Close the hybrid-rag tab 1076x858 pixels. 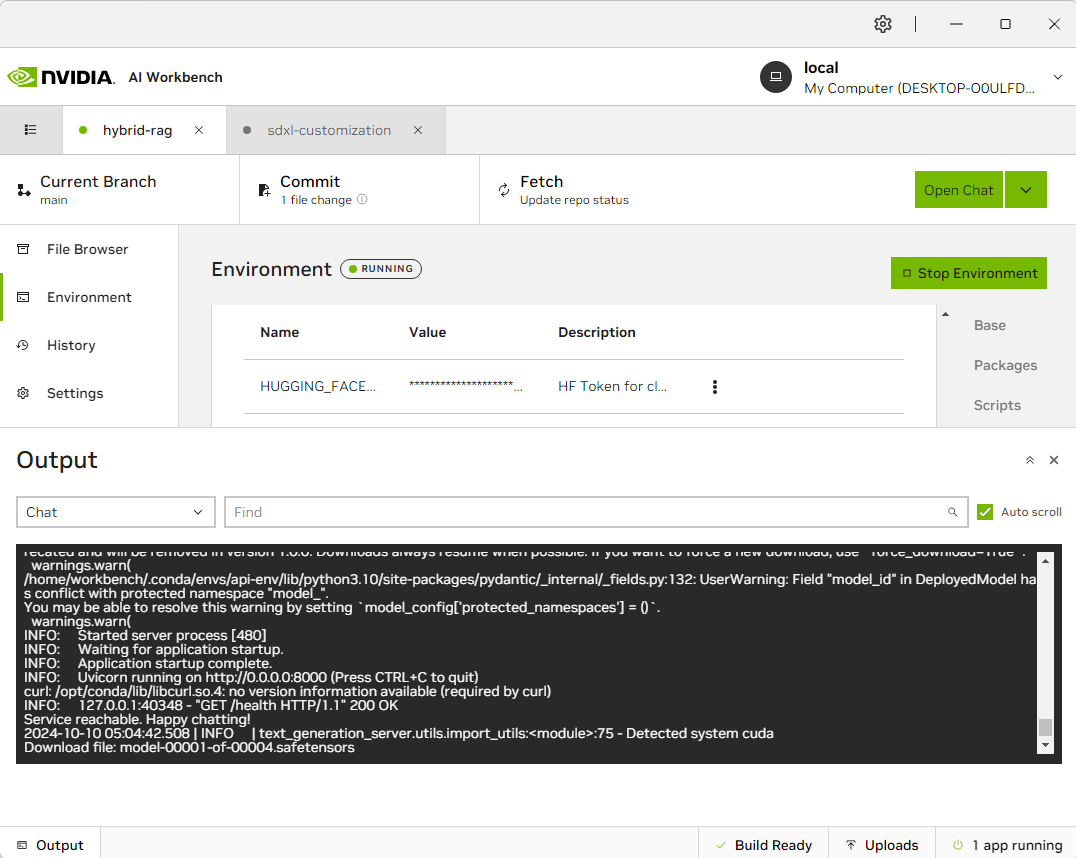(199, 130)
